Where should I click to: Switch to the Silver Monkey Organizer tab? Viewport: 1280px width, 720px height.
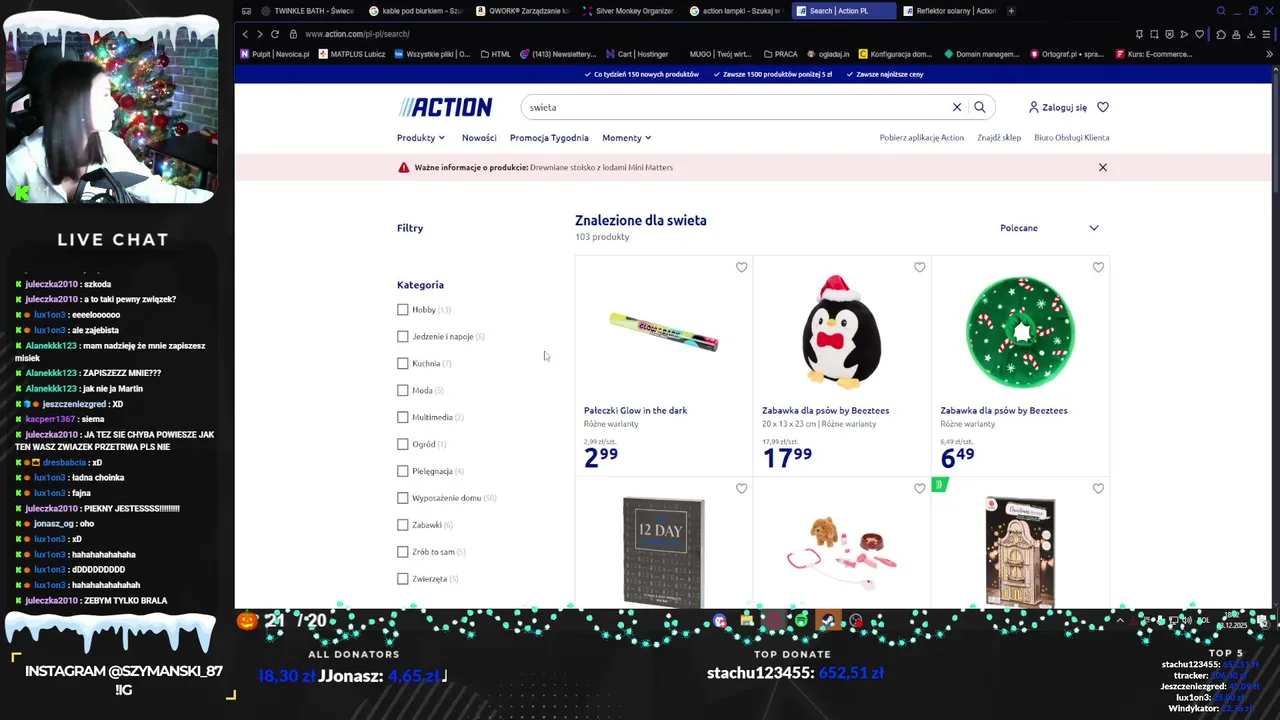630,11
